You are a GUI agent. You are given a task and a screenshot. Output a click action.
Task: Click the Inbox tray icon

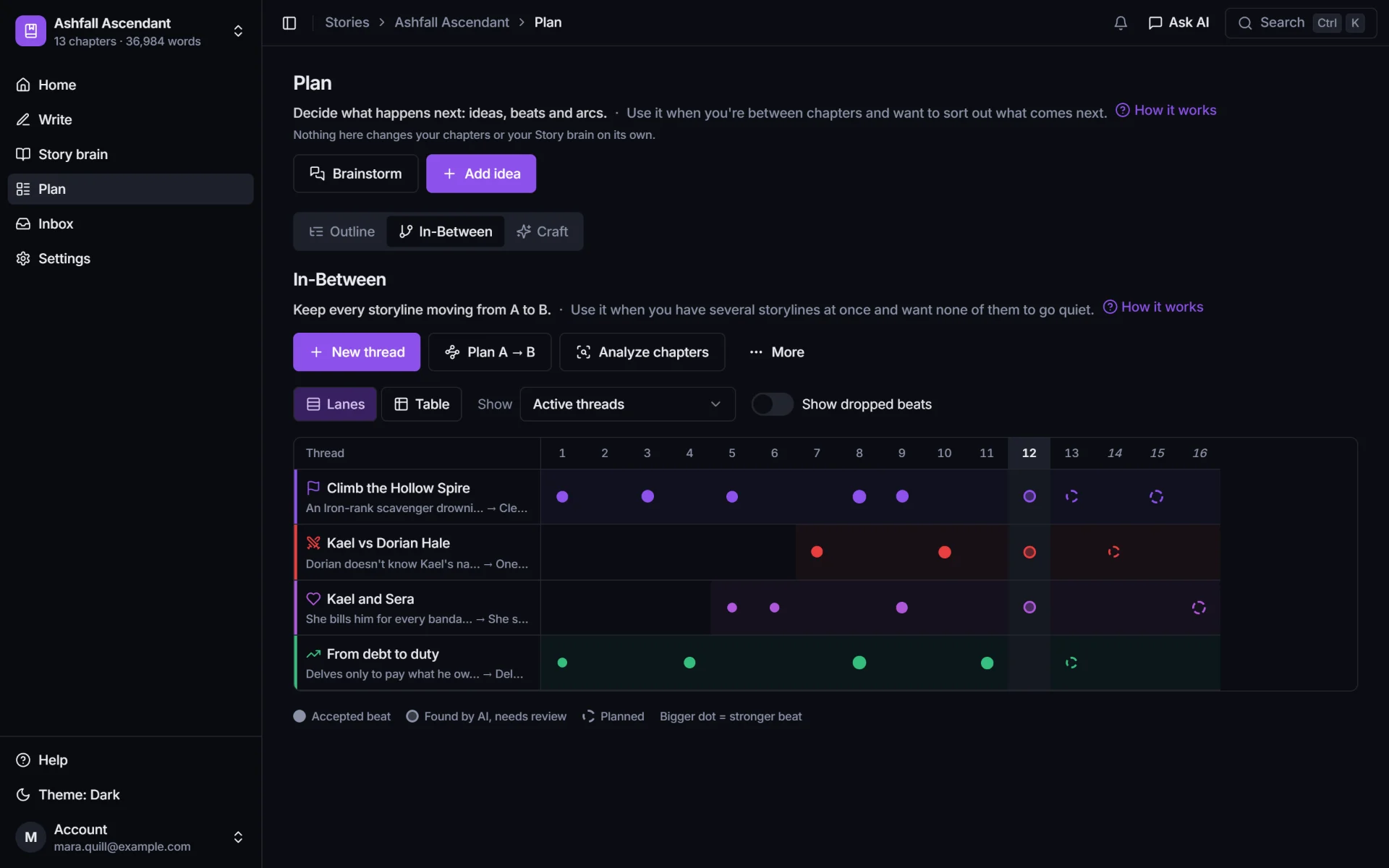[x=23, y=224]
